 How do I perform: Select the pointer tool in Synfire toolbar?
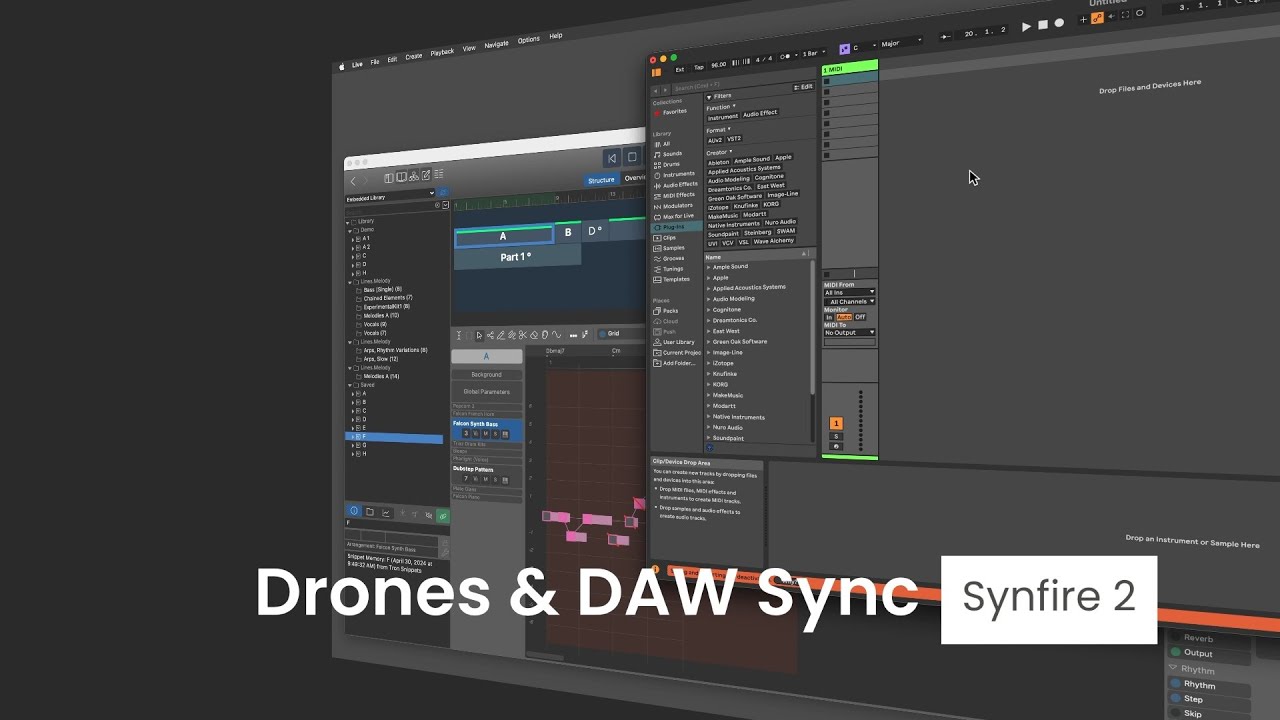[479, 335]
